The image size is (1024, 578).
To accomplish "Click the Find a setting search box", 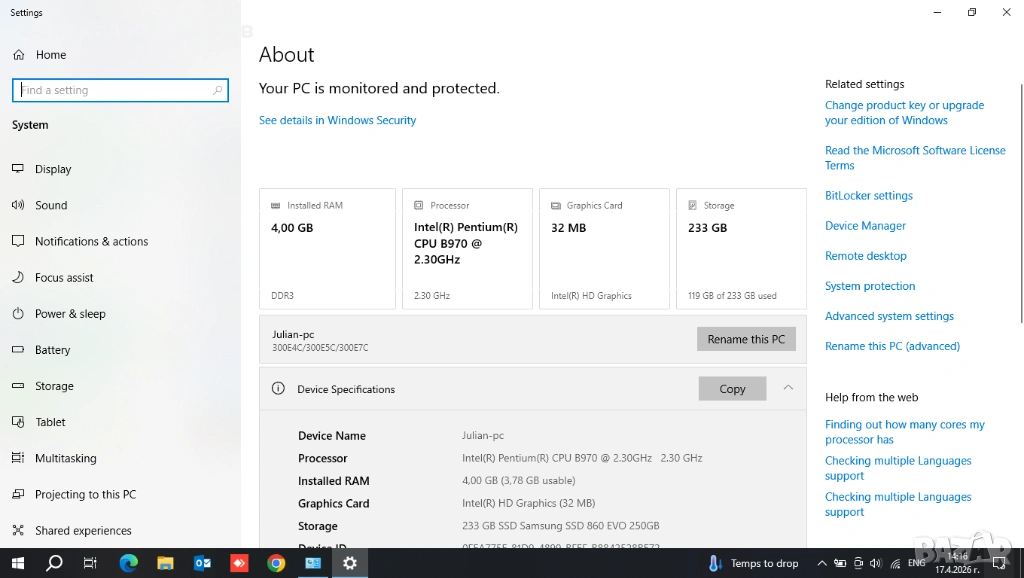I will tap(120, 90).
